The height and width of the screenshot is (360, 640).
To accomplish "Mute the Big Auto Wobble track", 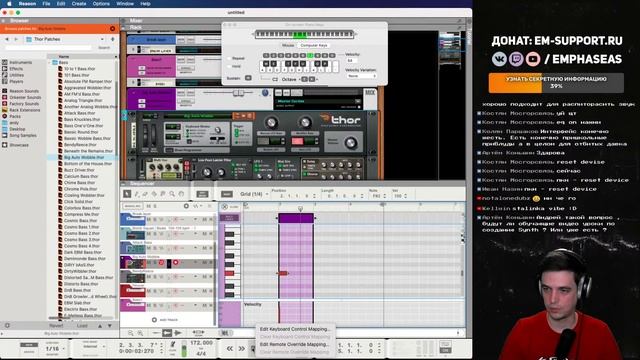I will [150, 262].
